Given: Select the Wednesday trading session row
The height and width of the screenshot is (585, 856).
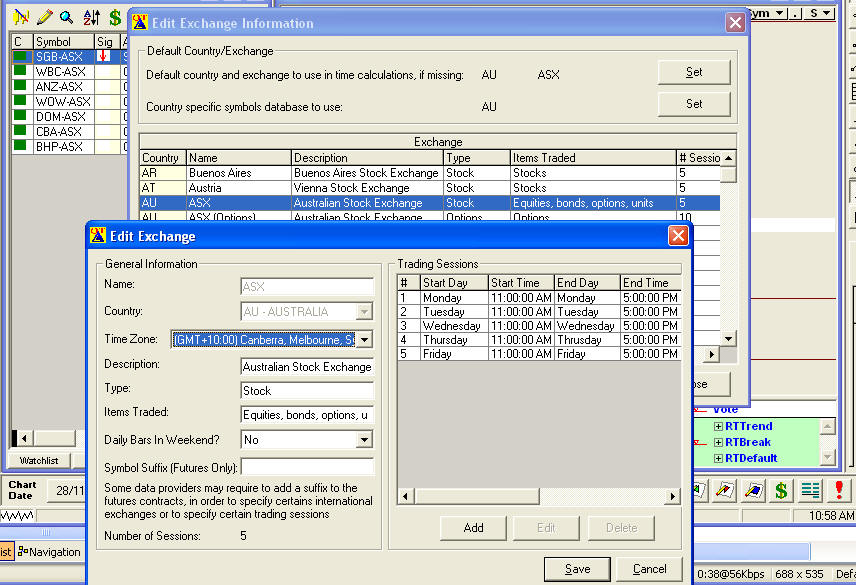Looking at the screenshot, I should pos(539,326).
